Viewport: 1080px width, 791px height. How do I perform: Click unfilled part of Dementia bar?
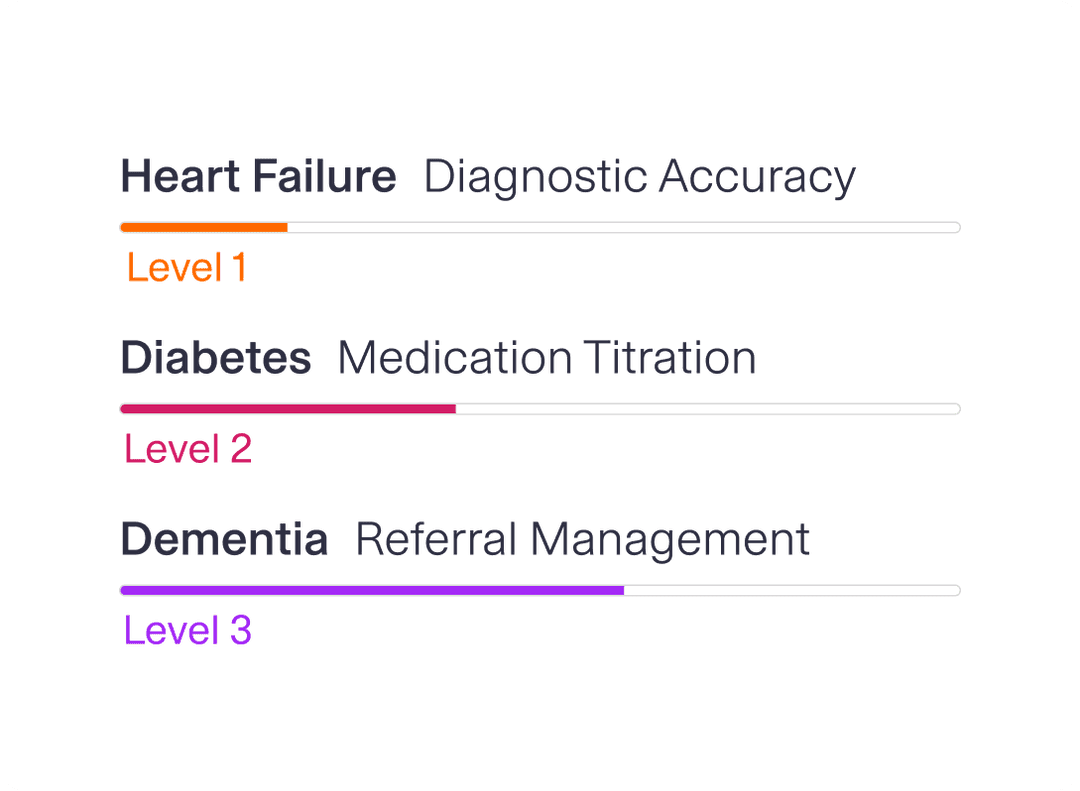(792, 590)
